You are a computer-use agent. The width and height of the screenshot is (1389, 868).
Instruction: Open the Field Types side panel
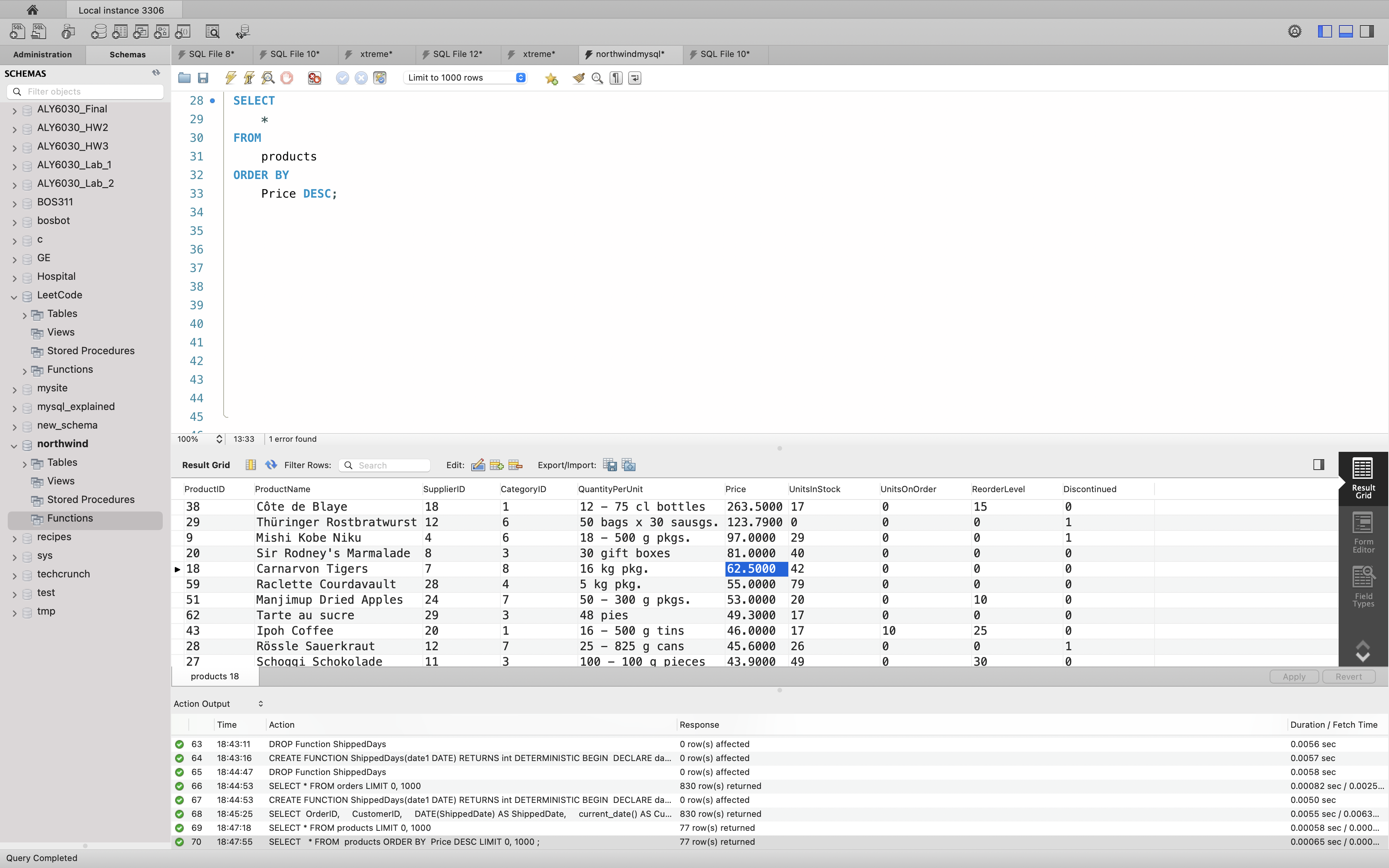(x=1363, y=587)
